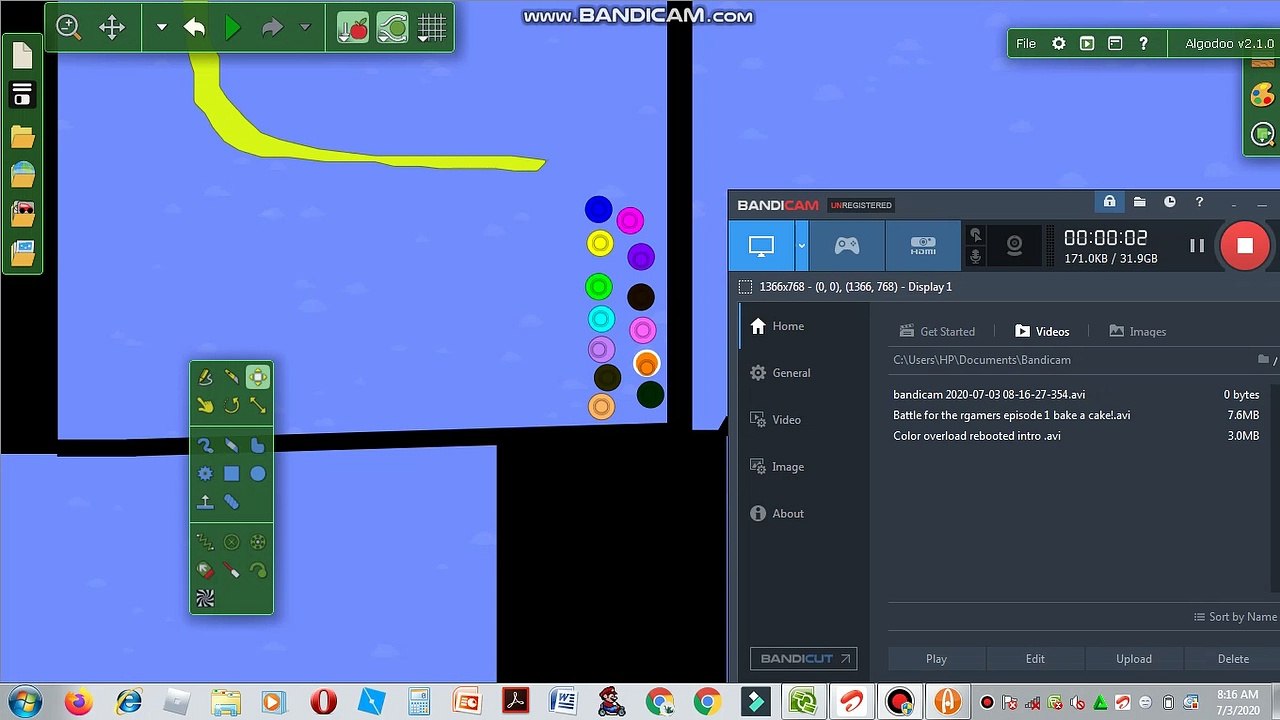1280x720 pixels.
Task: Select the Knife cutting tool
Action: click(x=231, y=377)
